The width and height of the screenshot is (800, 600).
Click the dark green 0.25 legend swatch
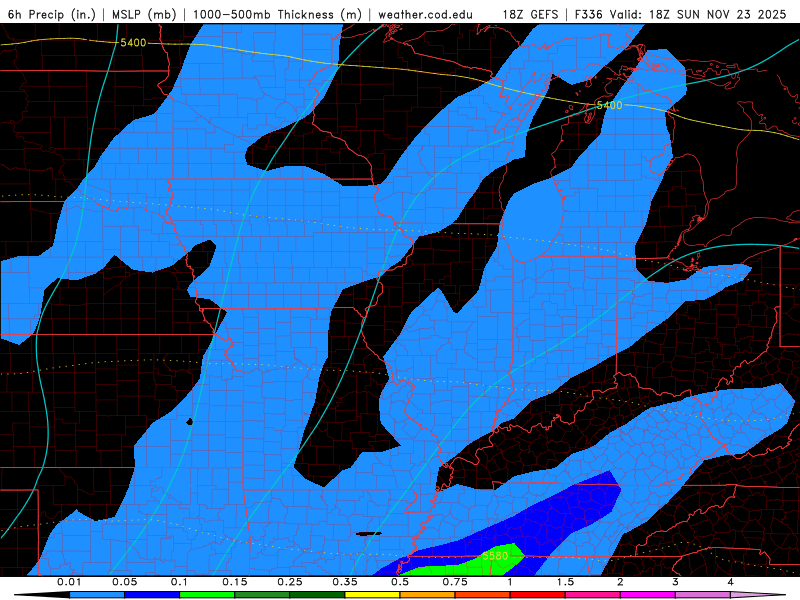click(x=317, y=595)
